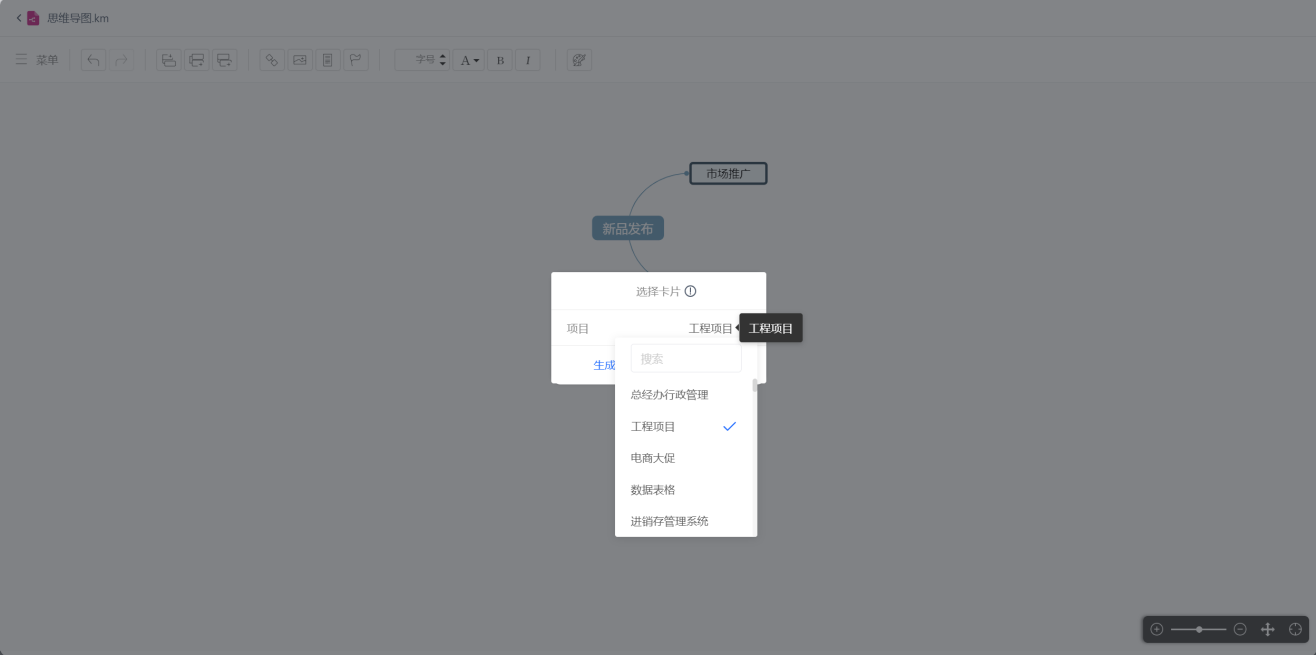The height and width of the screenshot is (655, 1316).
Task: Choose 数据表格 from the list
Action: tap(684, 490)
